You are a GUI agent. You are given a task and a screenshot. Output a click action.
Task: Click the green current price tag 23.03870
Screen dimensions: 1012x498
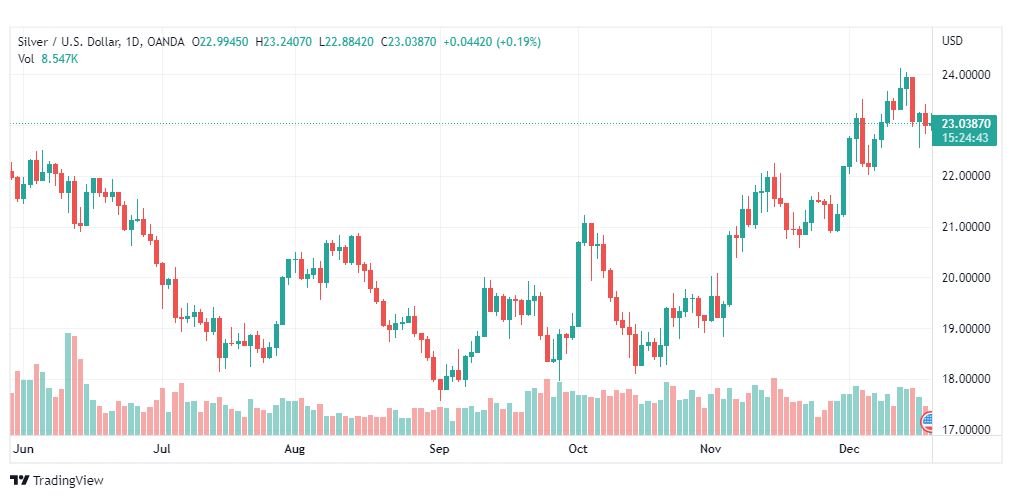coord(965,123)
